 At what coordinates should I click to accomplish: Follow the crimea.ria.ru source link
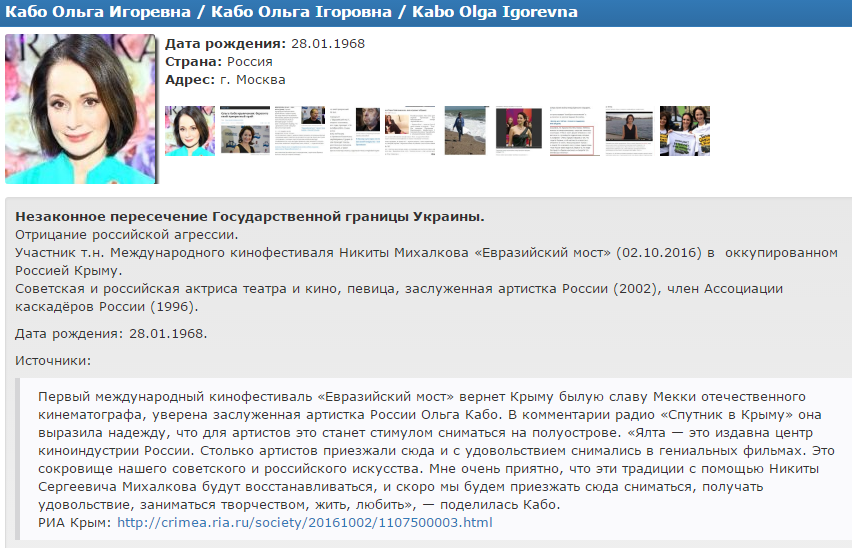[305, 522]
